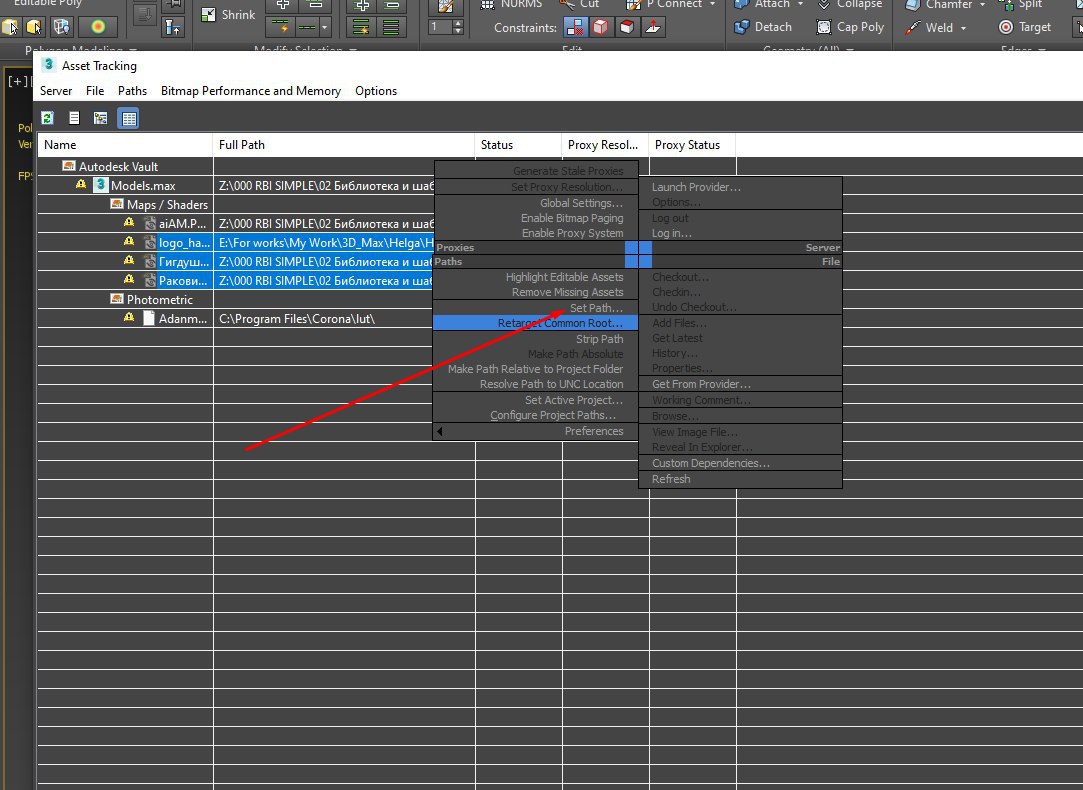Open the Status Log icon in Asset Tracking

(x=74, y=118)
